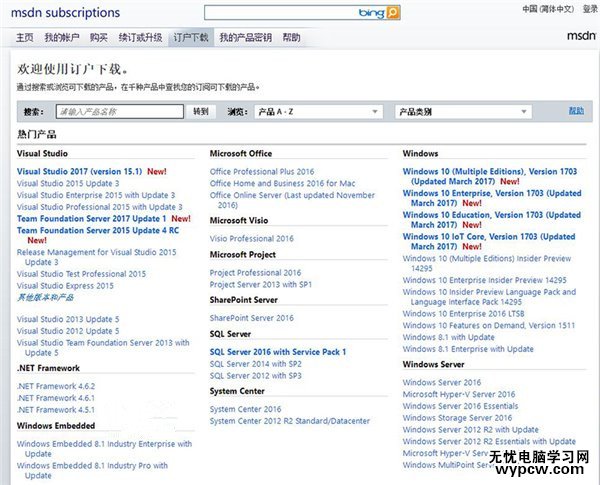The image size is (600, 485).
Task: Select the 订户下载 tab
Action: point(191,38)
